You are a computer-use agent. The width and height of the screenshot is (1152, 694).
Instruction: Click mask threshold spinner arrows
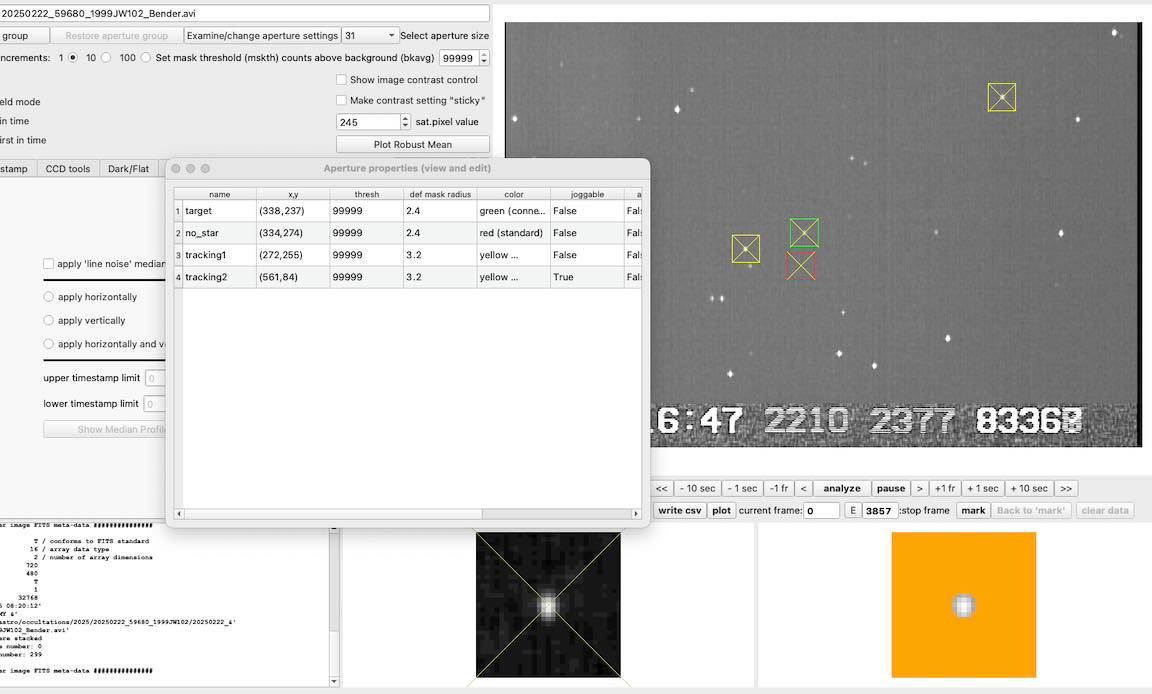tap(483, 58)
